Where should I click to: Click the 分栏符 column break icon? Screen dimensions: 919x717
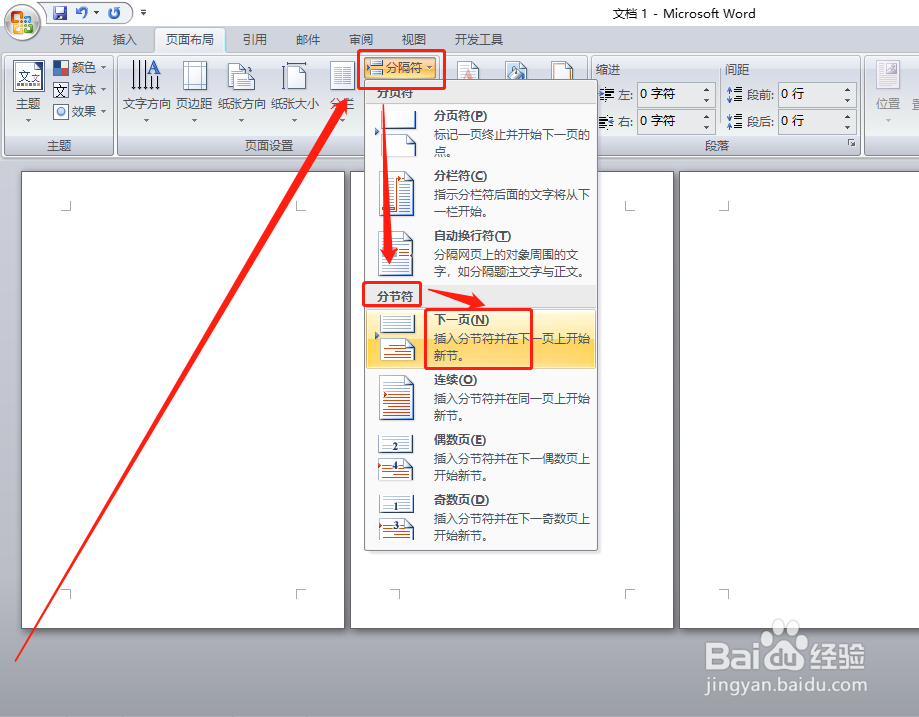click(397, 193)
